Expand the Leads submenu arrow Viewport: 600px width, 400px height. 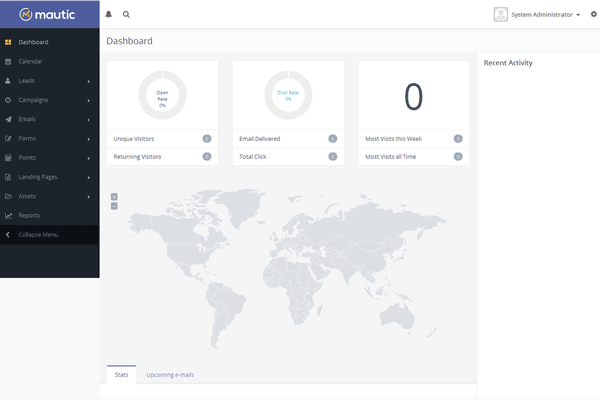pyautogui.click(x=89, y=81)
